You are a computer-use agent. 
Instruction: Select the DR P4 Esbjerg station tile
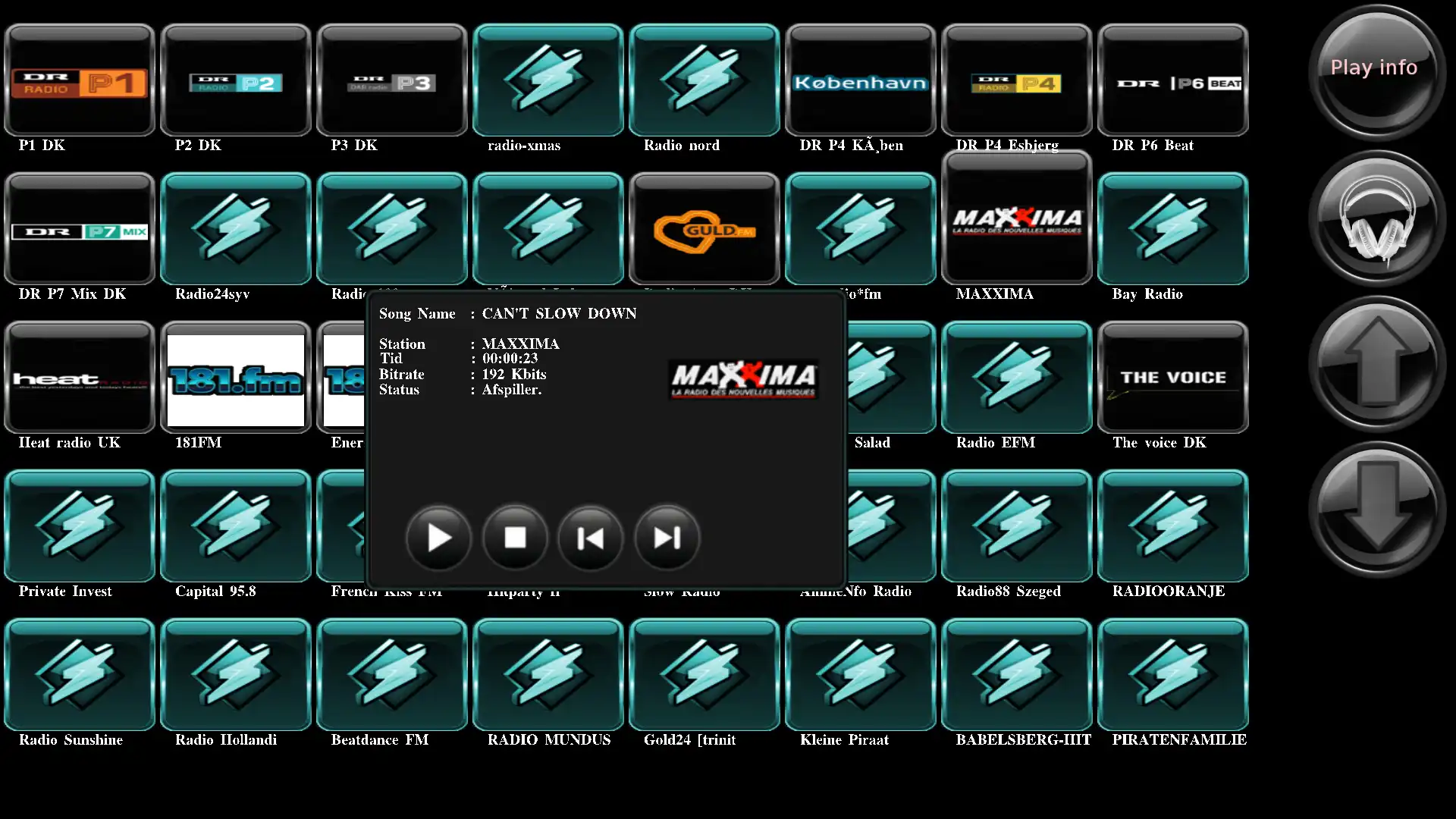pos(1017,80)
